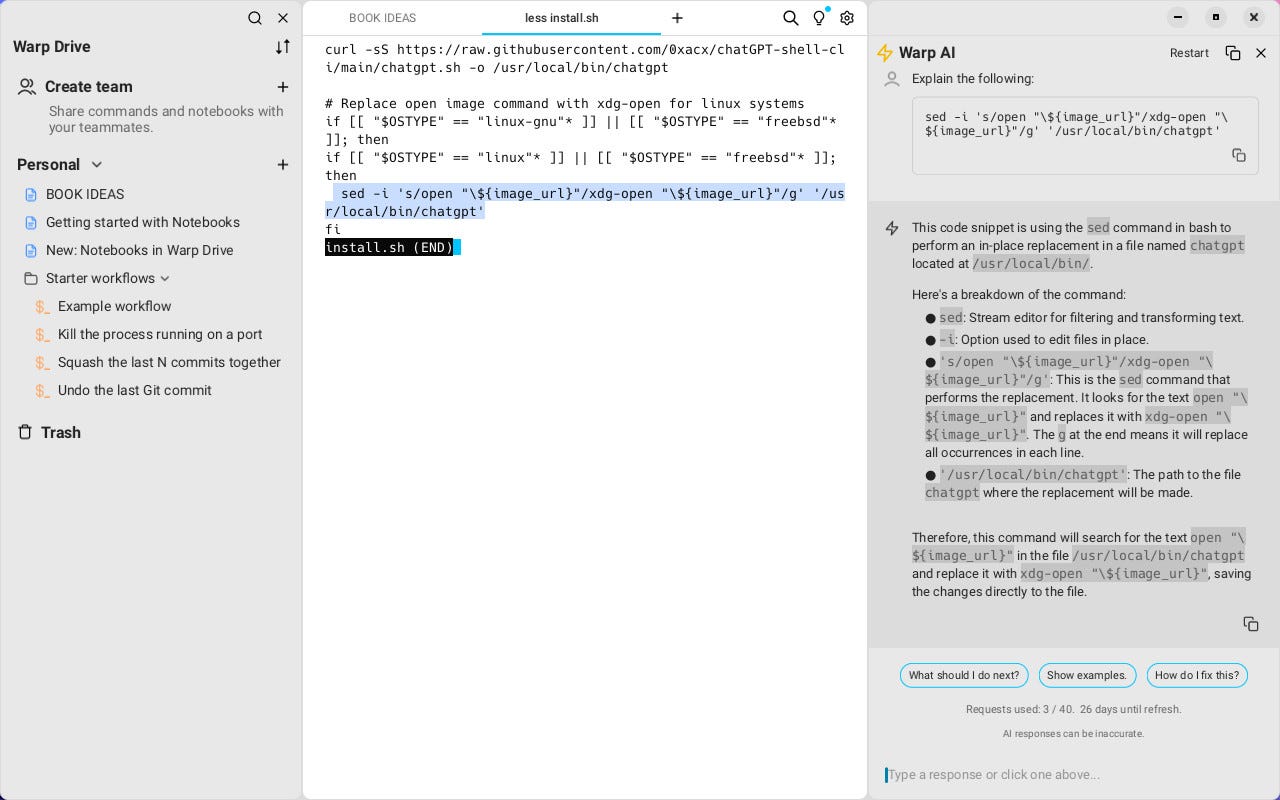Open the terminal search magnifier icon
Viewport: 1280px width, 800px height.
coord(790,18)
